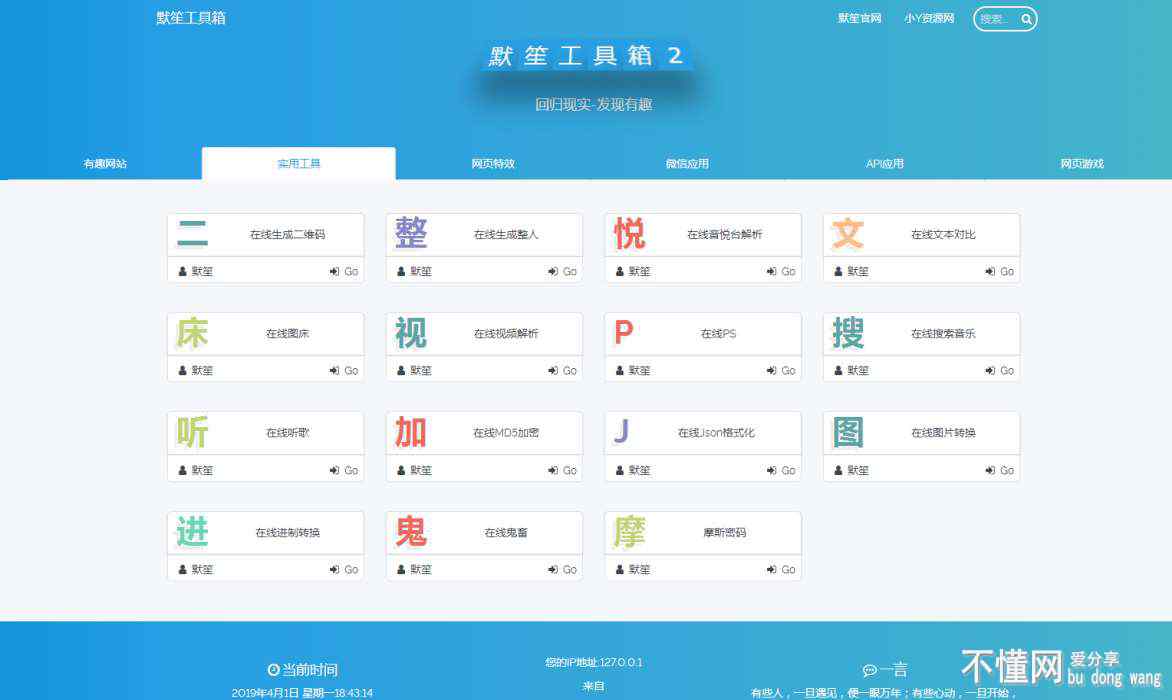
Task: Open the API应用 tab
Action: [x=885, y=164]
